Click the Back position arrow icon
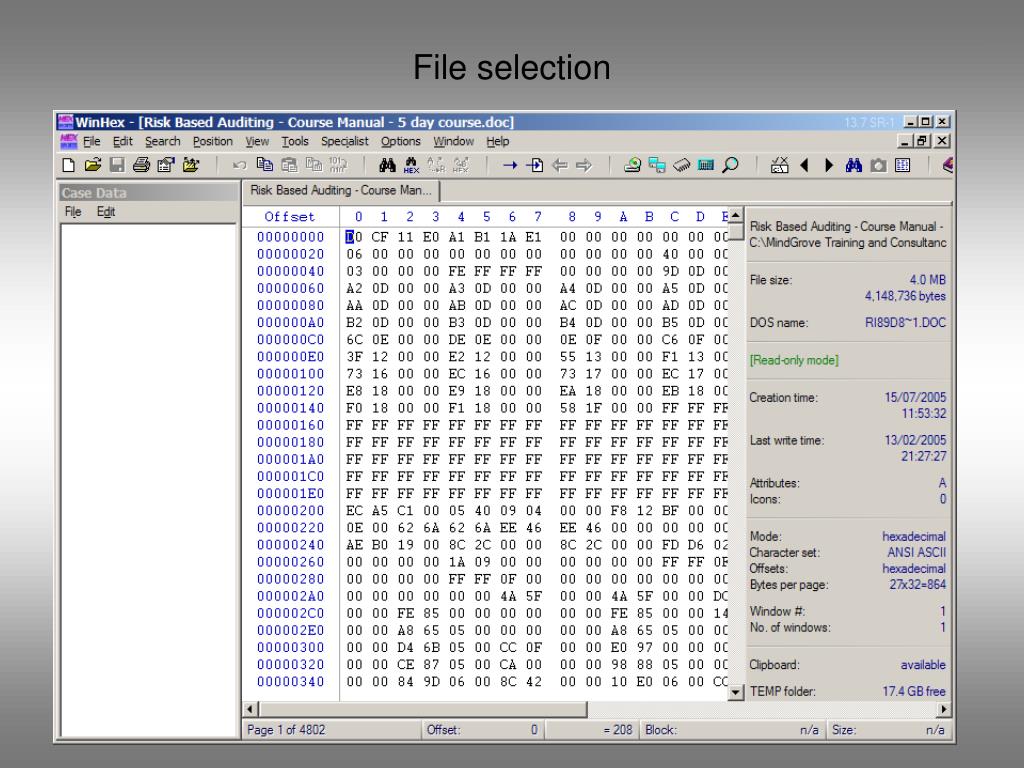This screenshot has width=1024, height=768. [560, 165]
